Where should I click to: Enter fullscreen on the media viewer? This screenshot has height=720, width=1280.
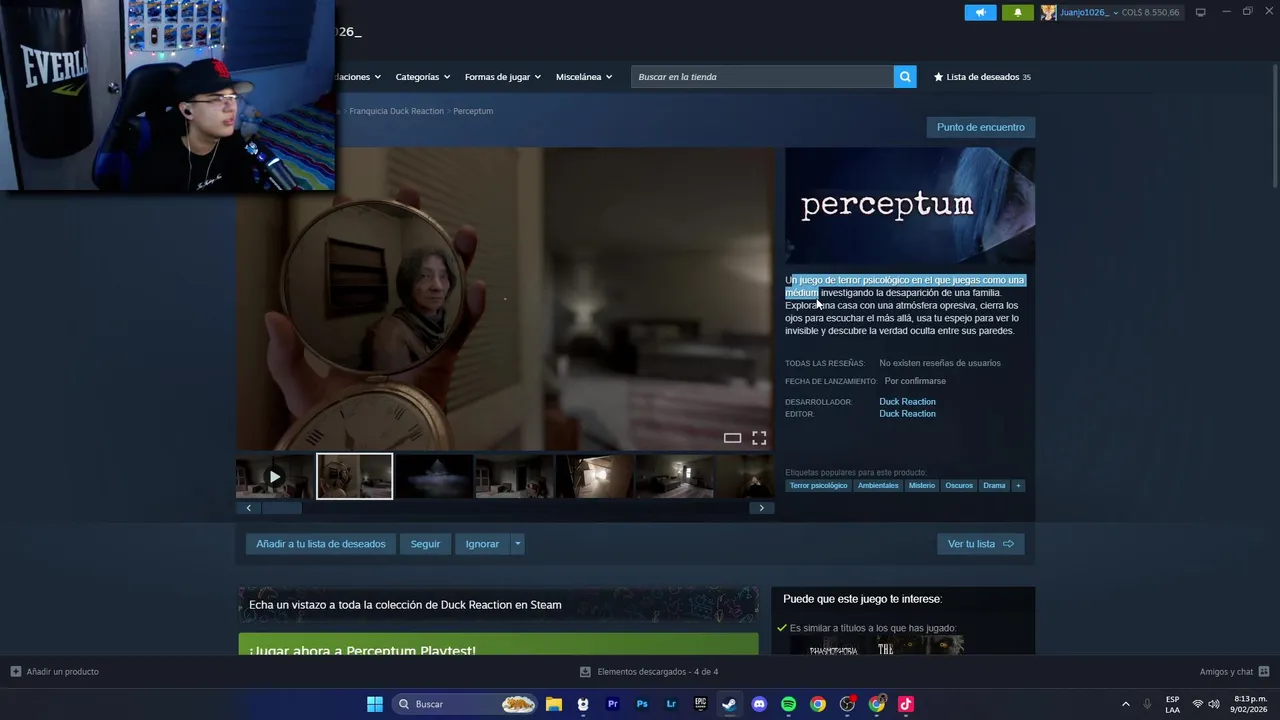(759, 438)
